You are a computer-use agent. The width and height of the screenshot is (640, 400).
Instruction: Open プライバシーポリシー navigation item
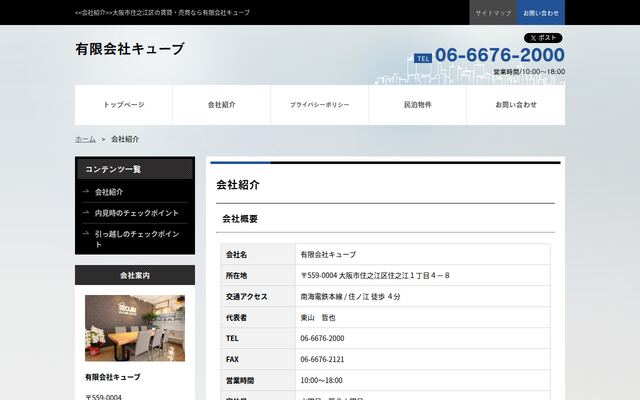click(x=320, y=105)
